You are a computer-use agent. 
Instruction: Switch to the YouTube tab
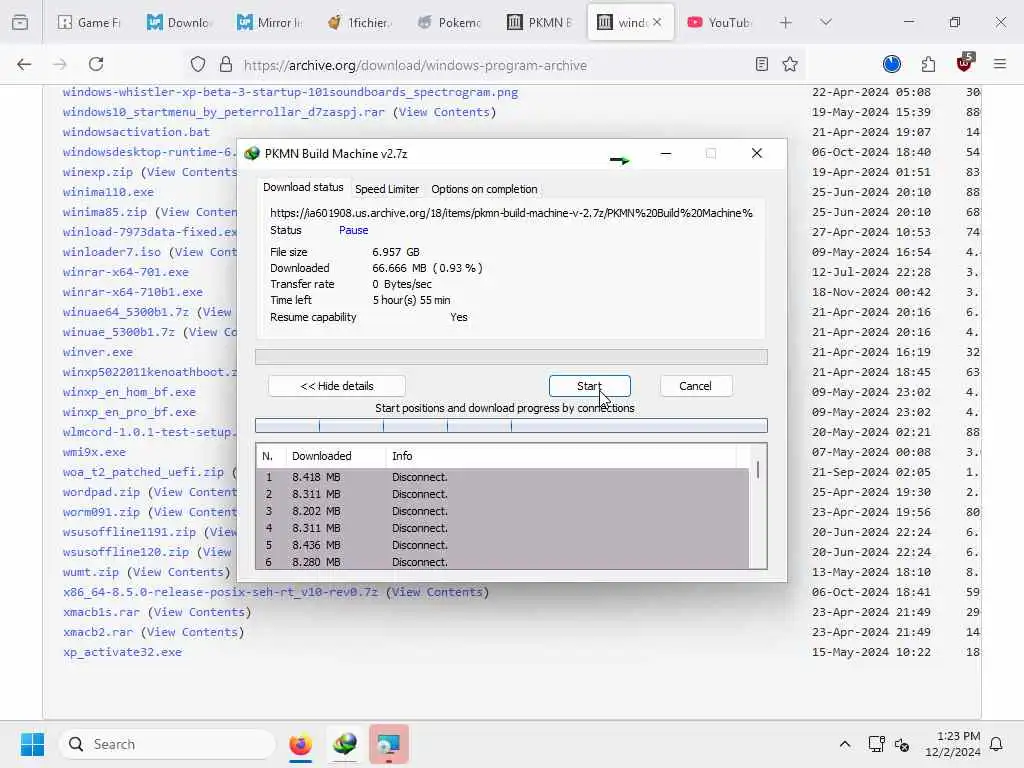(x=719, y=22)
